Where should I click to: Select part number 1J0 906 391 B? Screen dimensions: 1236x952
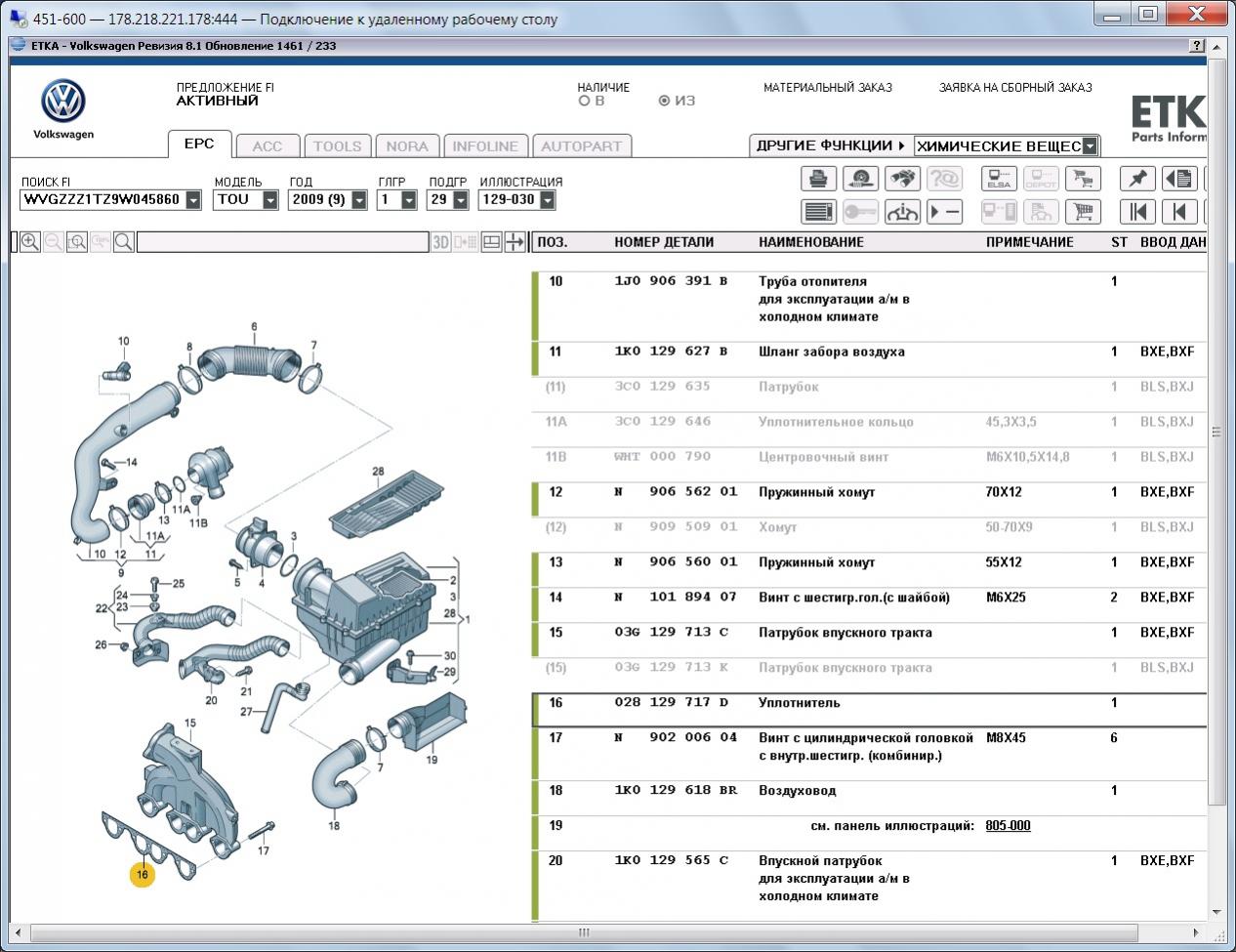tap(671, 282)
